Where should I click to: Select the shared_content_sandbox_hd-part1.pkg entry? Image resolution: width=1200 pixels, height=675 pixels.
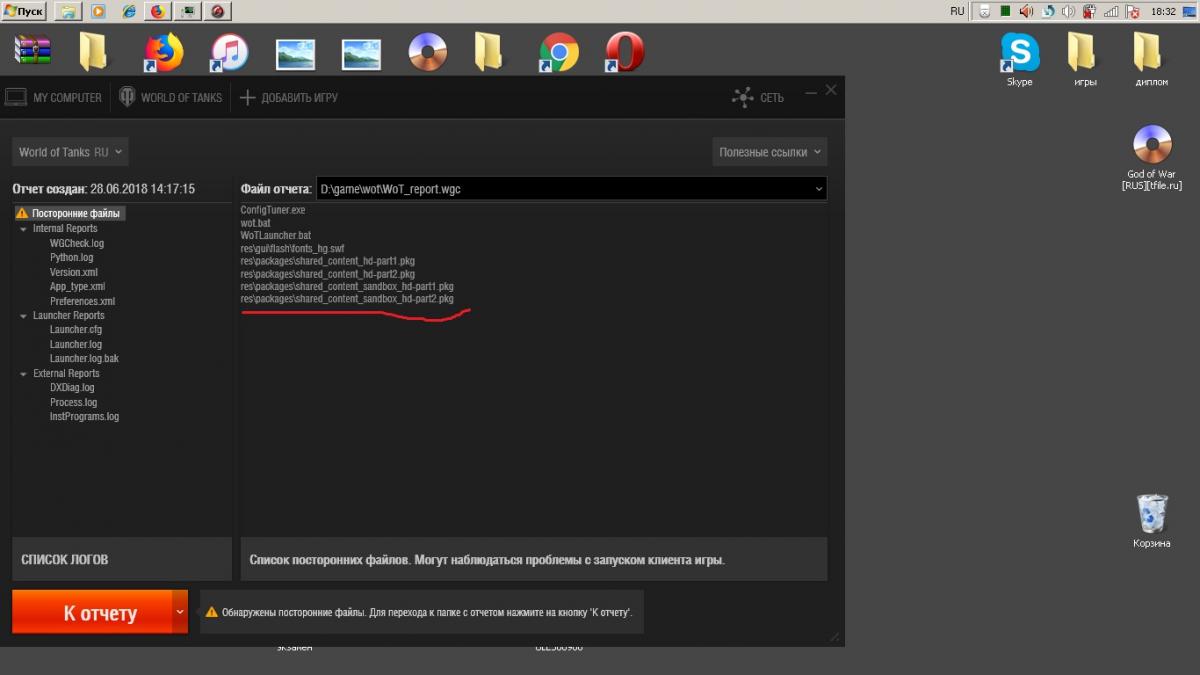coord(347,286)
